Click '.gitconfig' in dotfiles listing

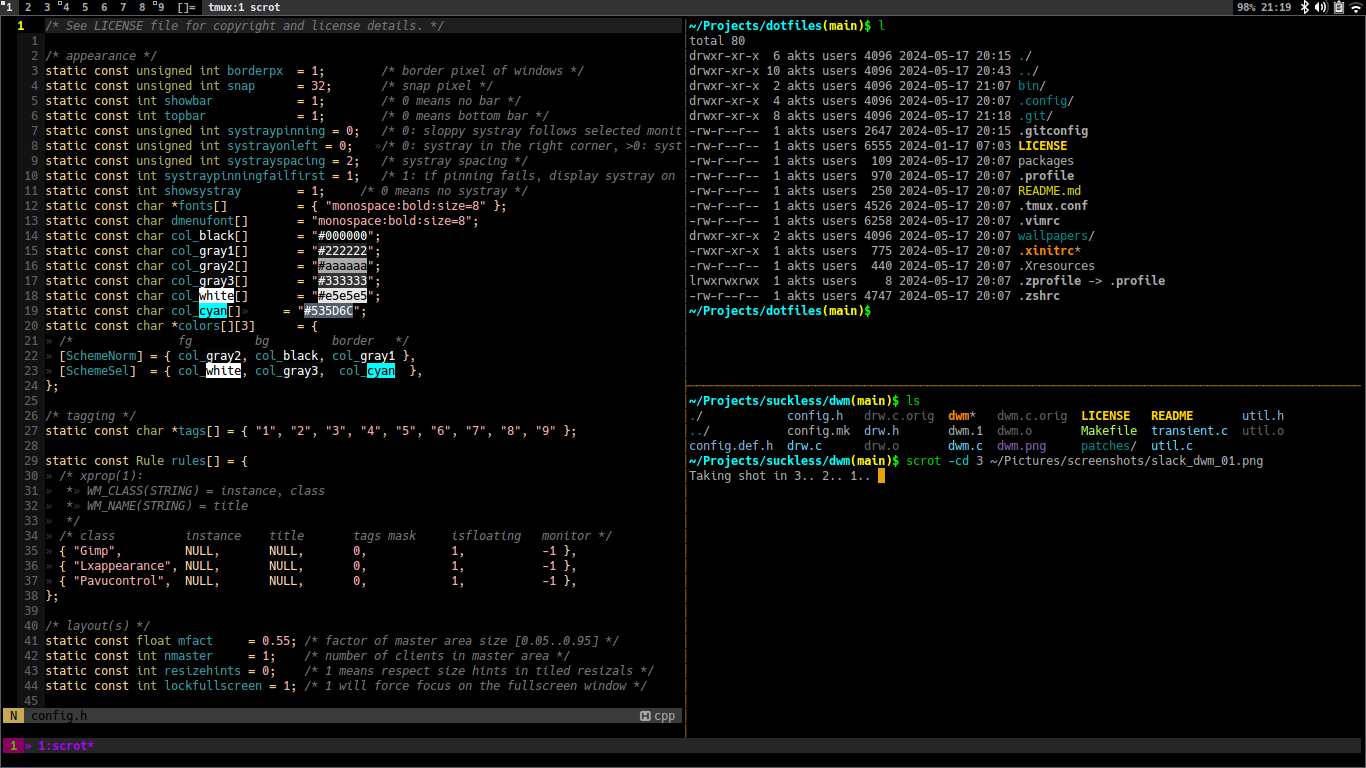[x=1053, y=131]
